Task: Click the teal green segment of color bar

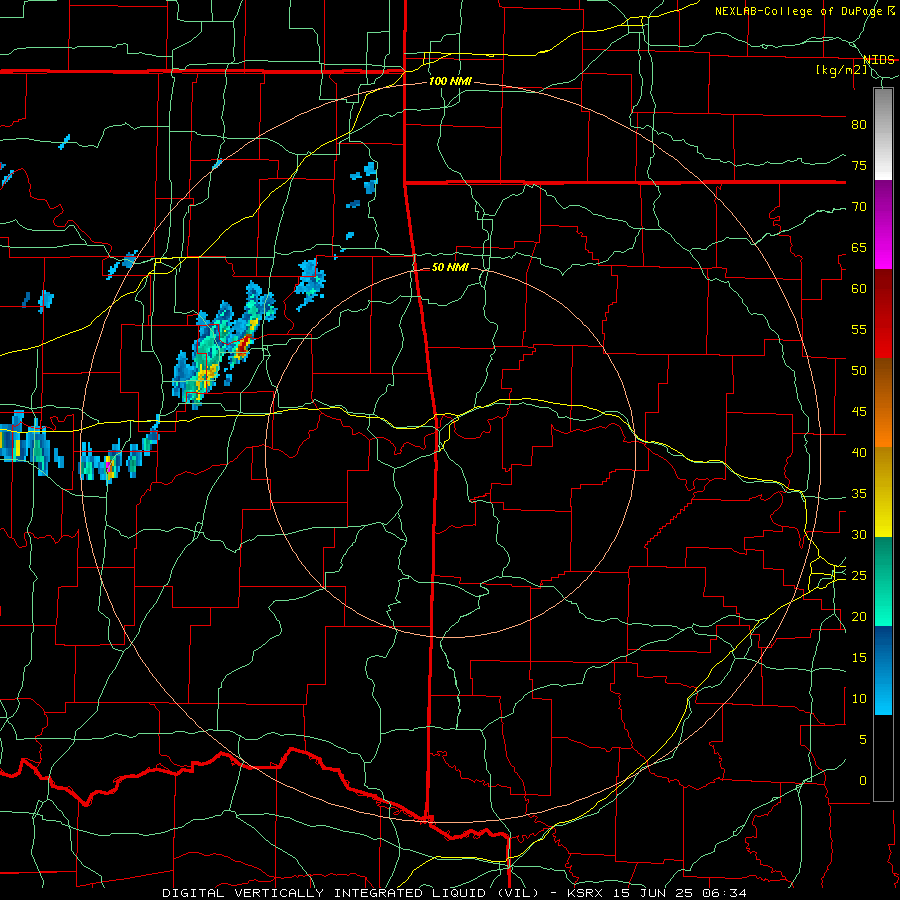Action: pyautogui.click(x=883, y=581)
